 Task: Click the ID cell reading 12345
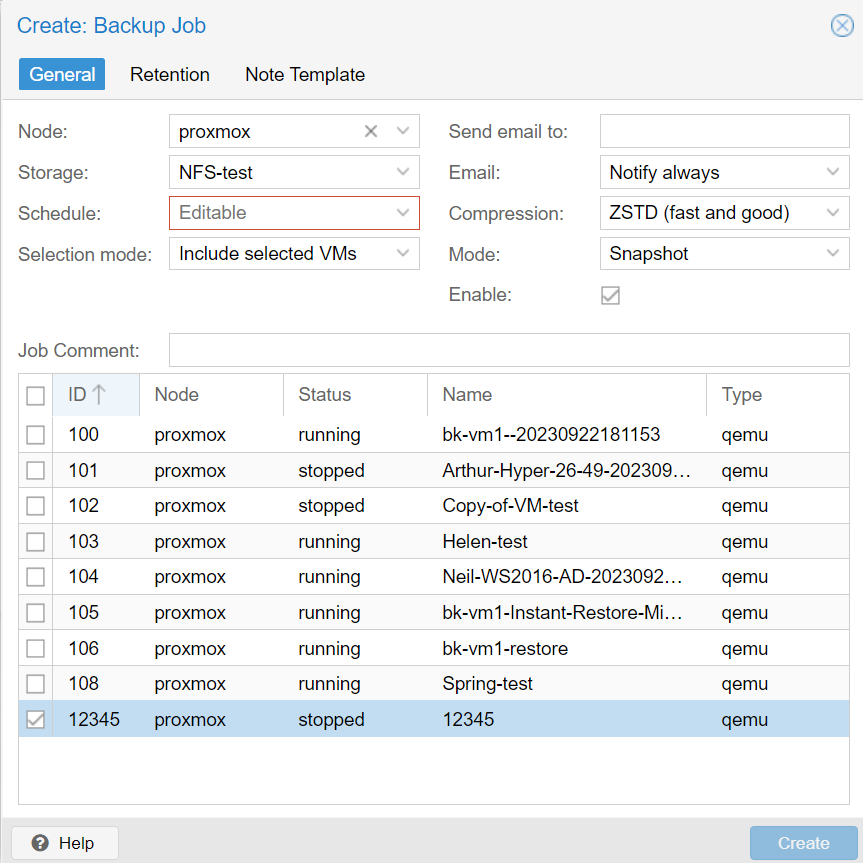[x=94, y=719]
